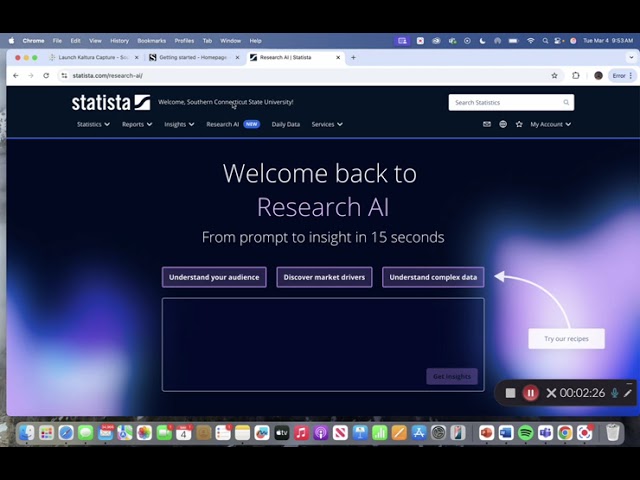
Task: Click the Get insights button
Action: 452,376
